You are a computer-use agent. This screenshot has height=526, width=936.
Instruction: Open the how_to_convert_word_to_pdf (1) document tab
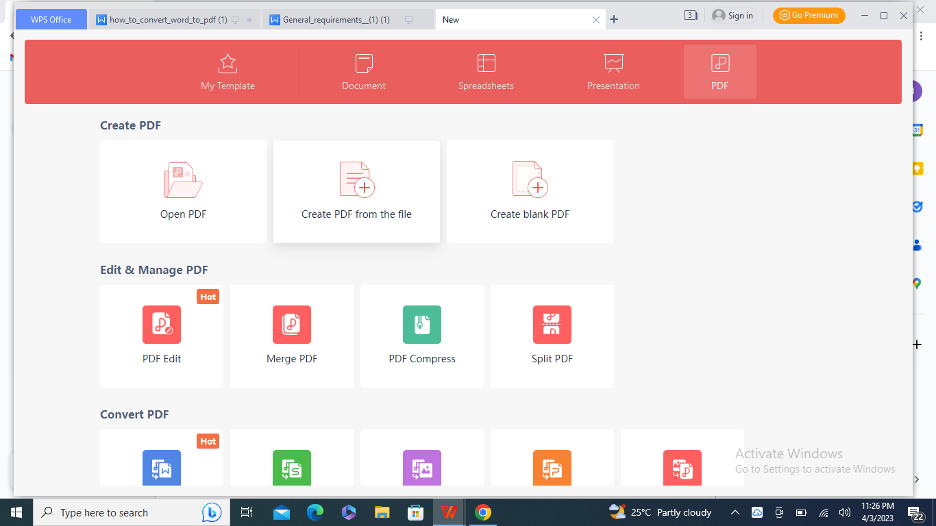pos(174,20)
